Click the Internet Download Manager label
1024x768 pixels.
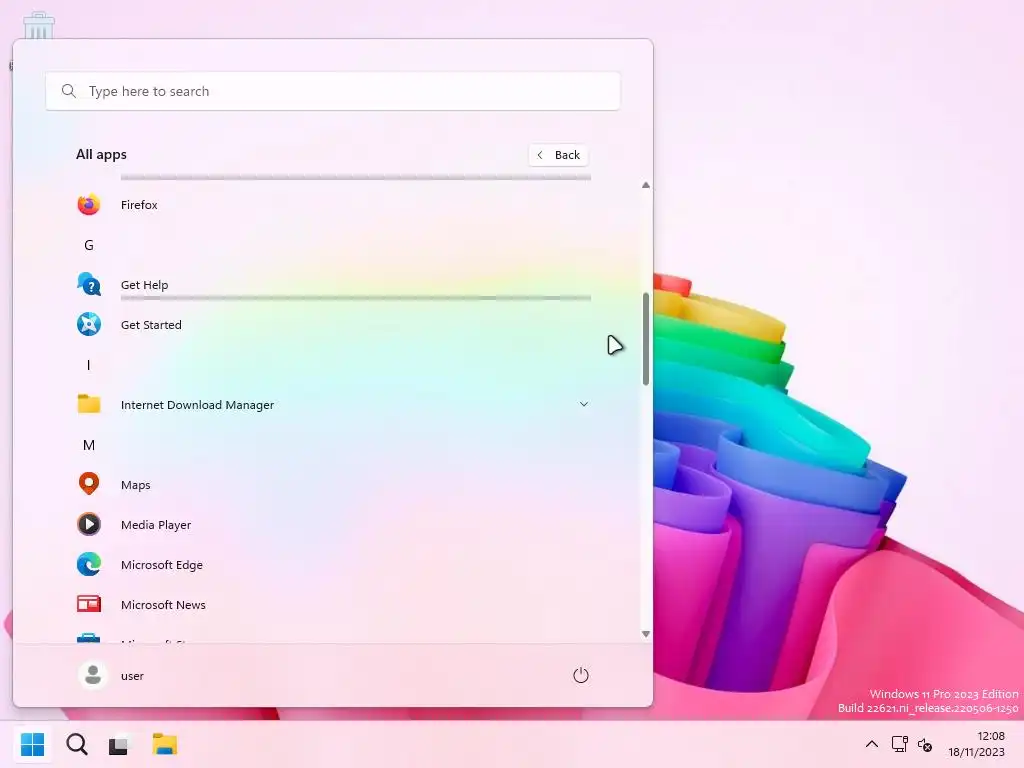pyautogui.click(x=197, y=405)
